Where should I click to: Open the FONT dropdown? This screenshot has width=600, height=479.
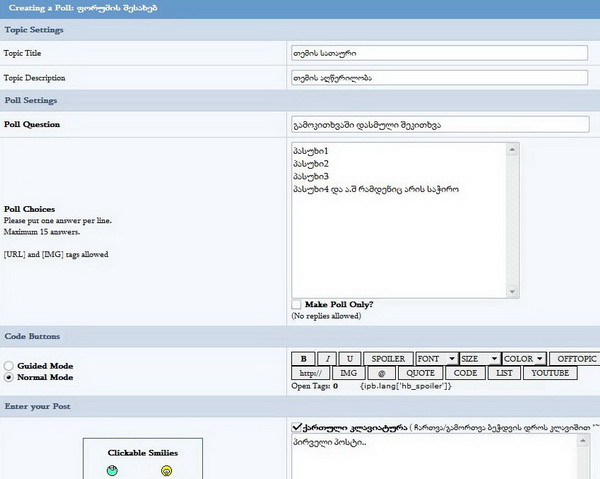click(x=436, y=359)
